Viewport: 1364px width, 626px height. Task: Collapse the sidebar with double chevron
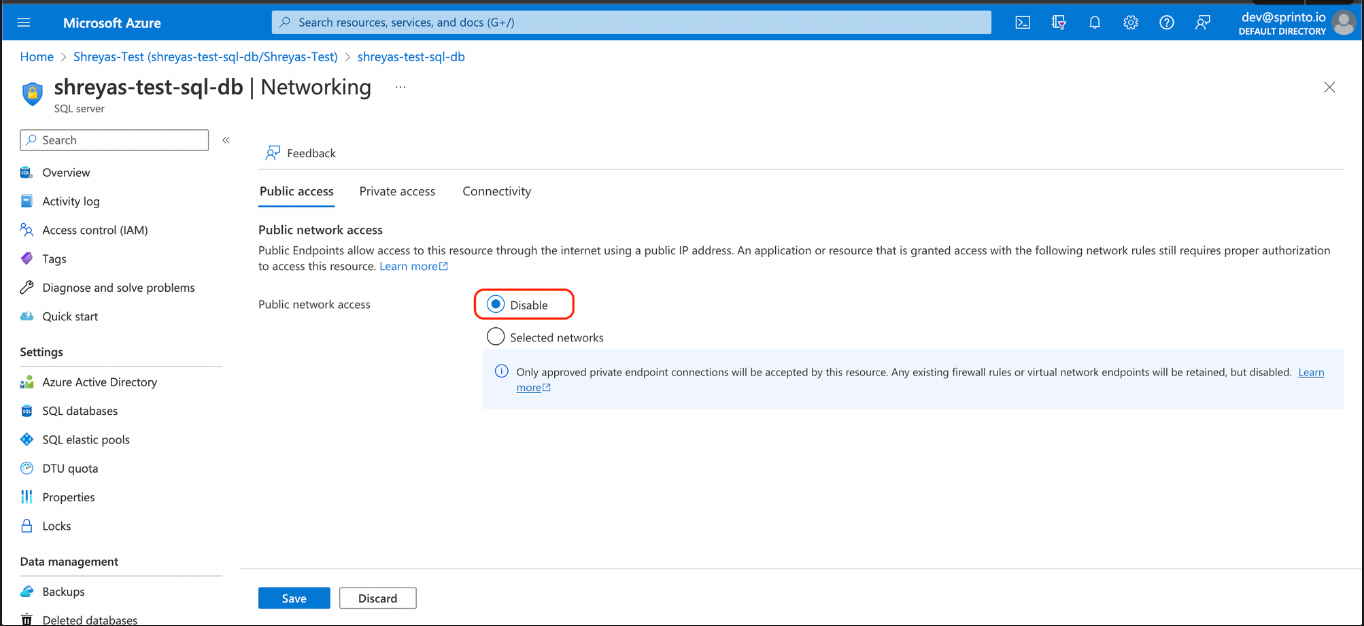[x=226, y=140]
